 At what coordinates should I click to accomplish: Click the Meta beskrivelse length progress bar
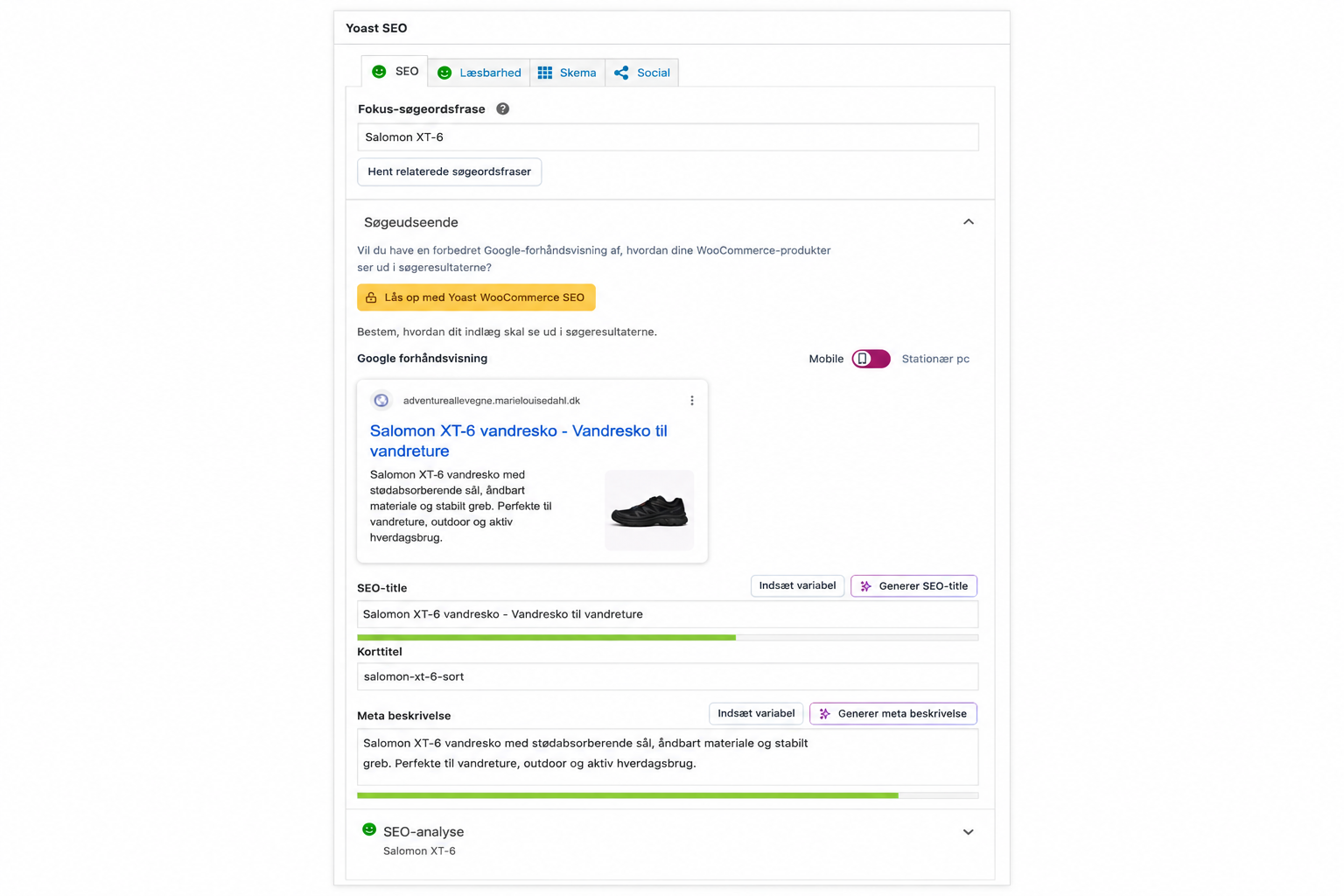tap(668, 795)
